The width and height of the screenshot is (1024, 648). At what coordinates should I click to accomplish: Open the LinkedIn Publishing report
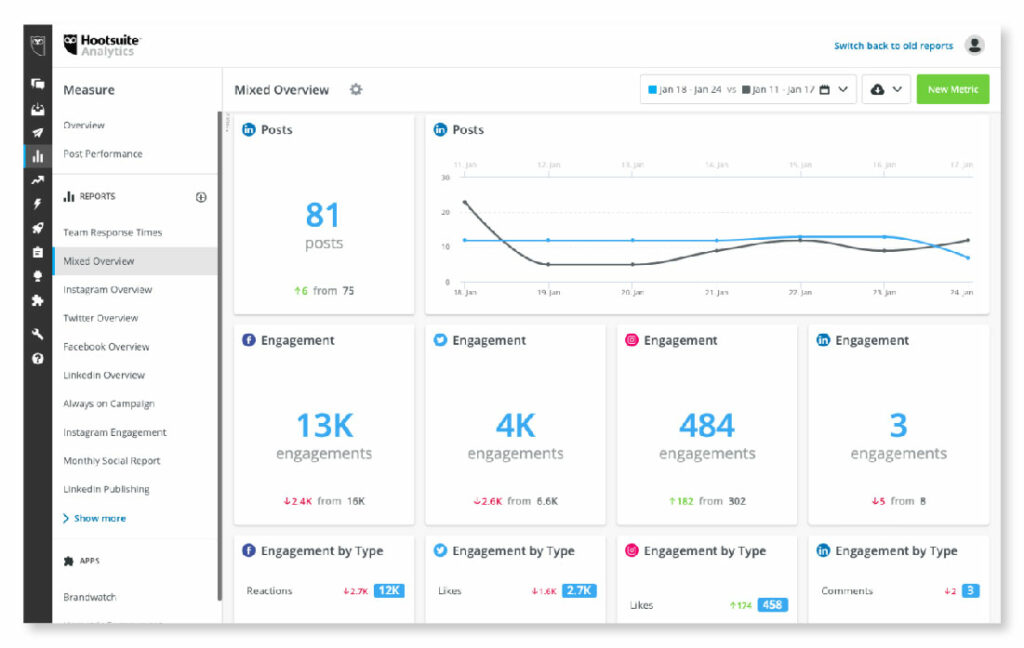106,489
